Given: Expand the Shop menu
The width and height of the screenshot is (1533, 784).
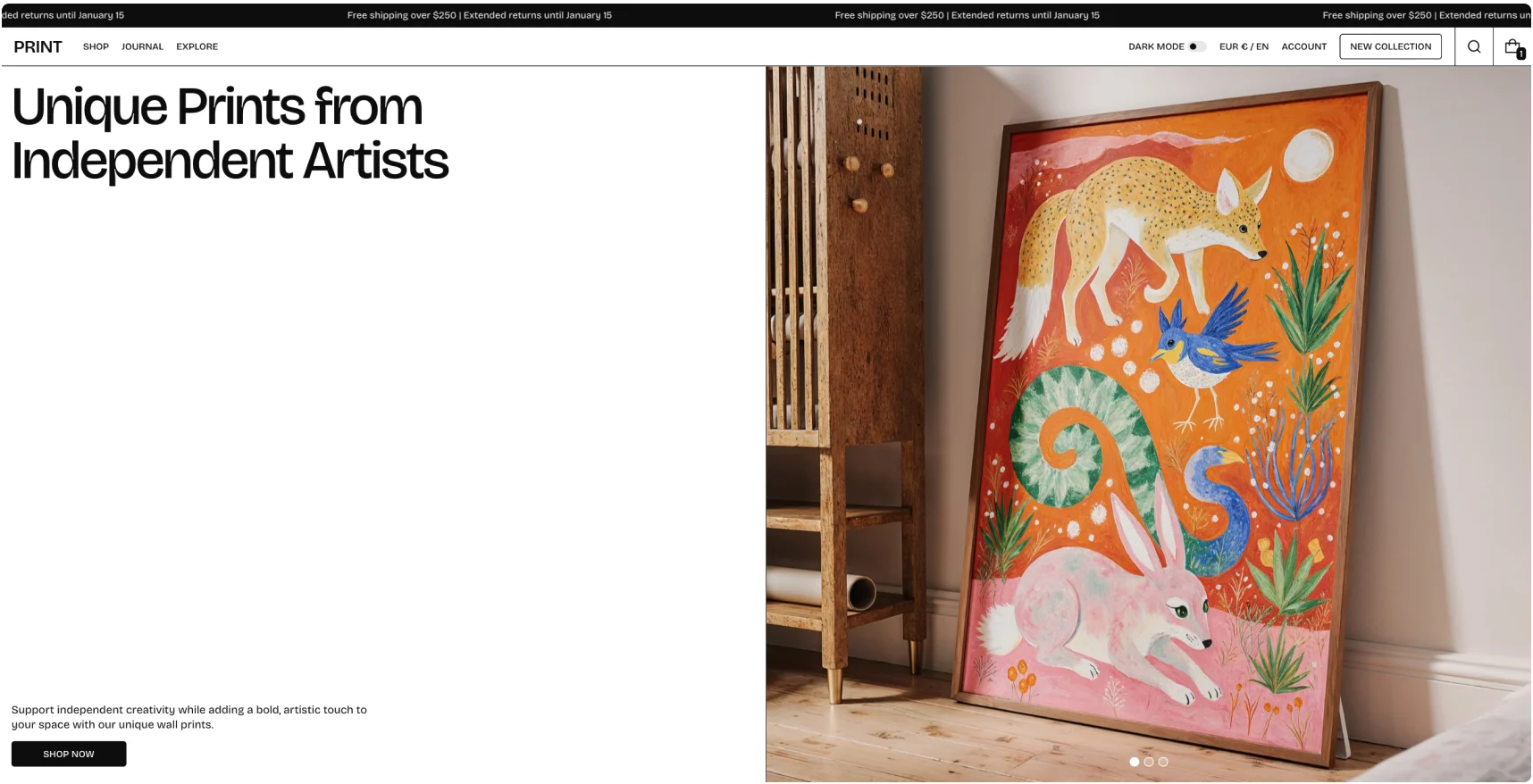Looking at the screenshot, I should pyautogui.click(x=96, y=46).
